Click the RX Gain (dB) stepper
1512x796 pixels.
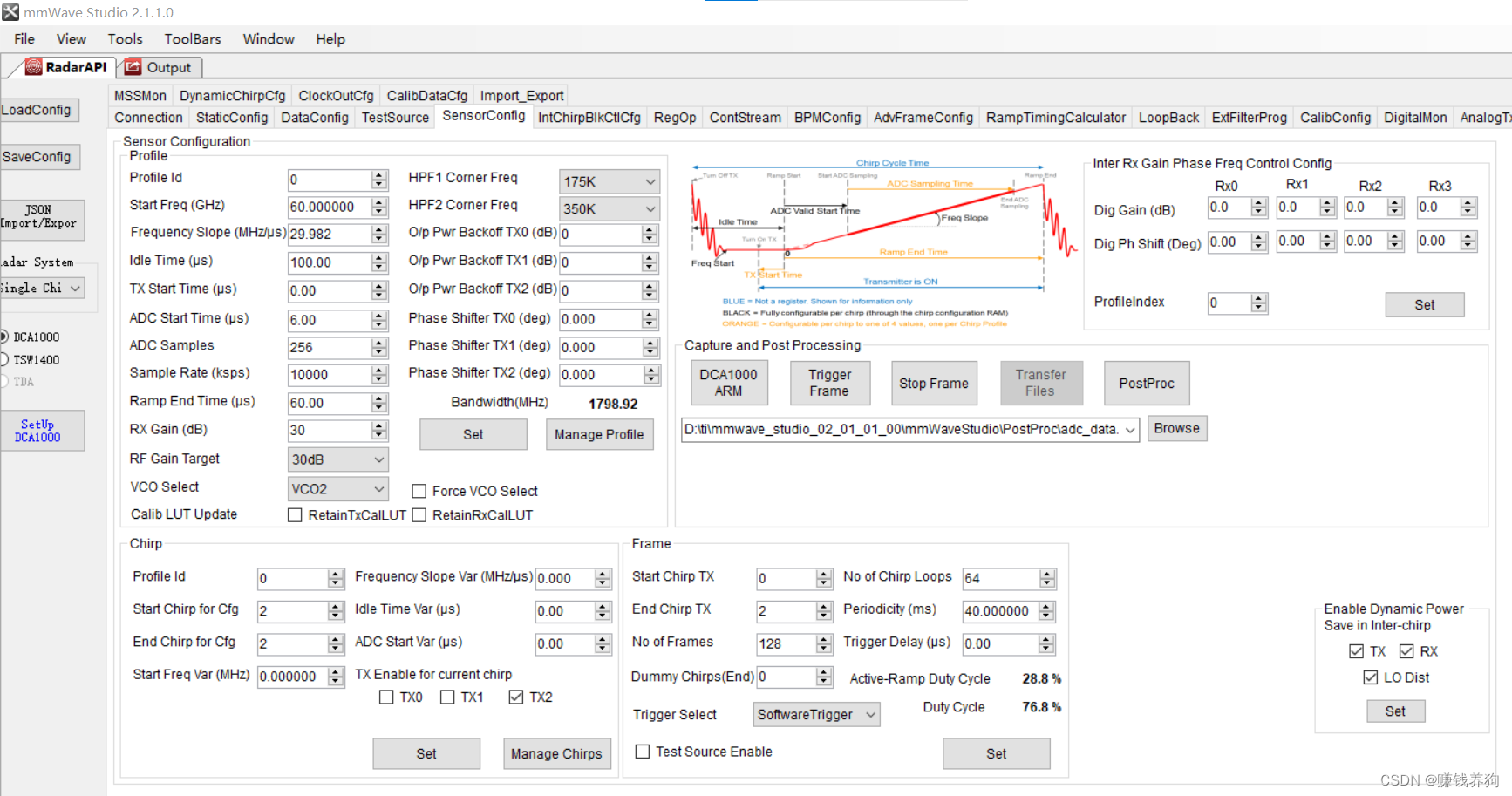click(378, 430)
